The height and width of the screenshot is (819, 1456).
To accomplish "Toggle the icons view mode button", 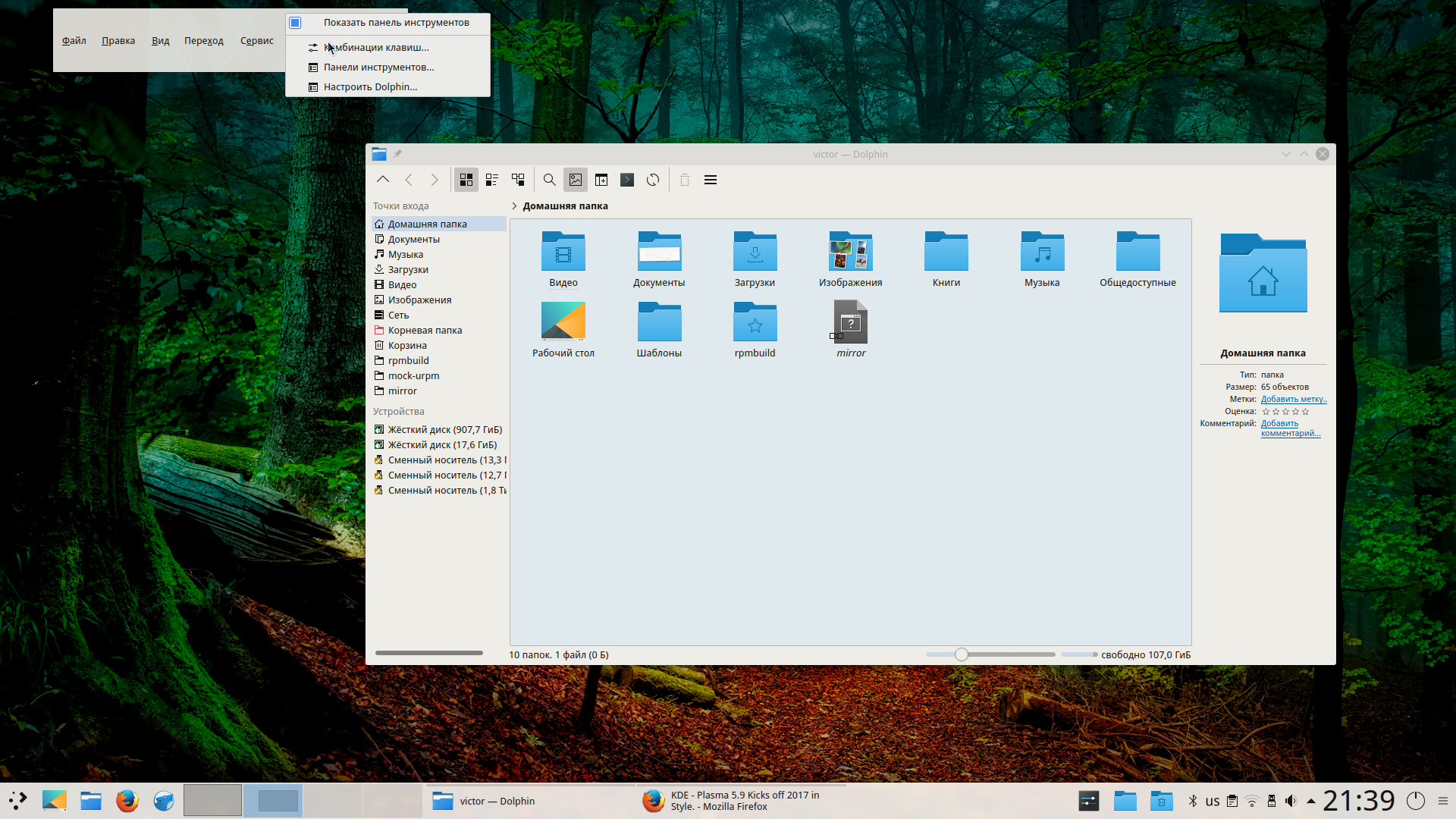I will [466, 180].
